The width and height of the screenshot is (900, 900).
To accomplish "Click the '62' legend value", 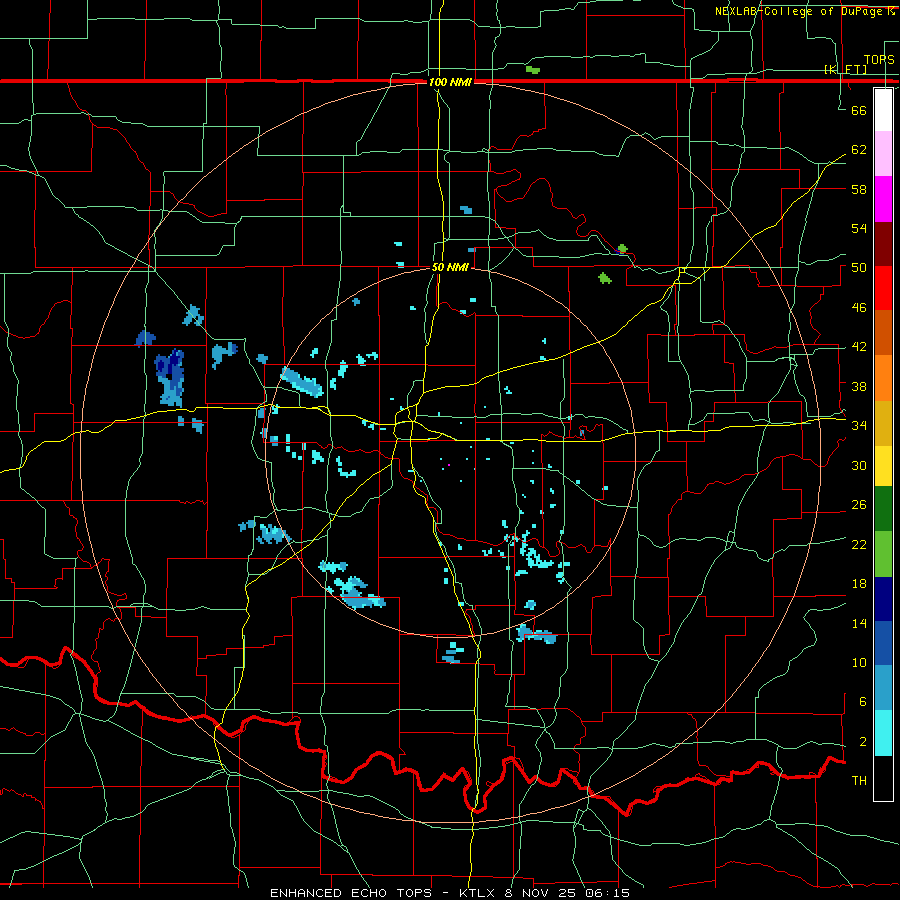I will pos(859,149).
